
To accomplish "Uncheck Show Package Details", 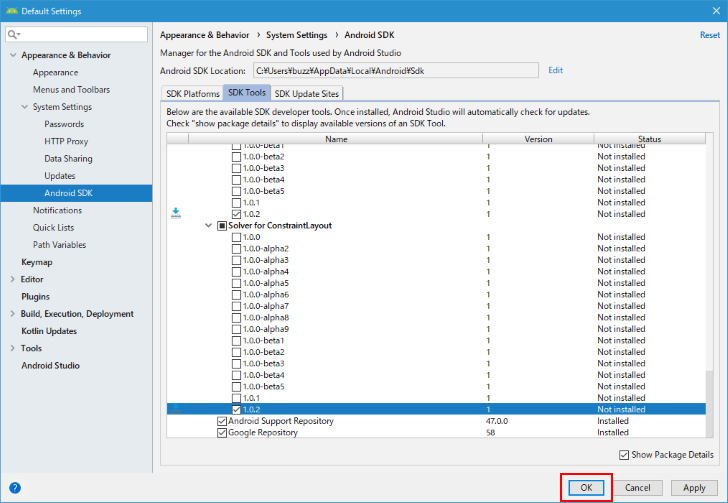I will (x=624, y=455).
